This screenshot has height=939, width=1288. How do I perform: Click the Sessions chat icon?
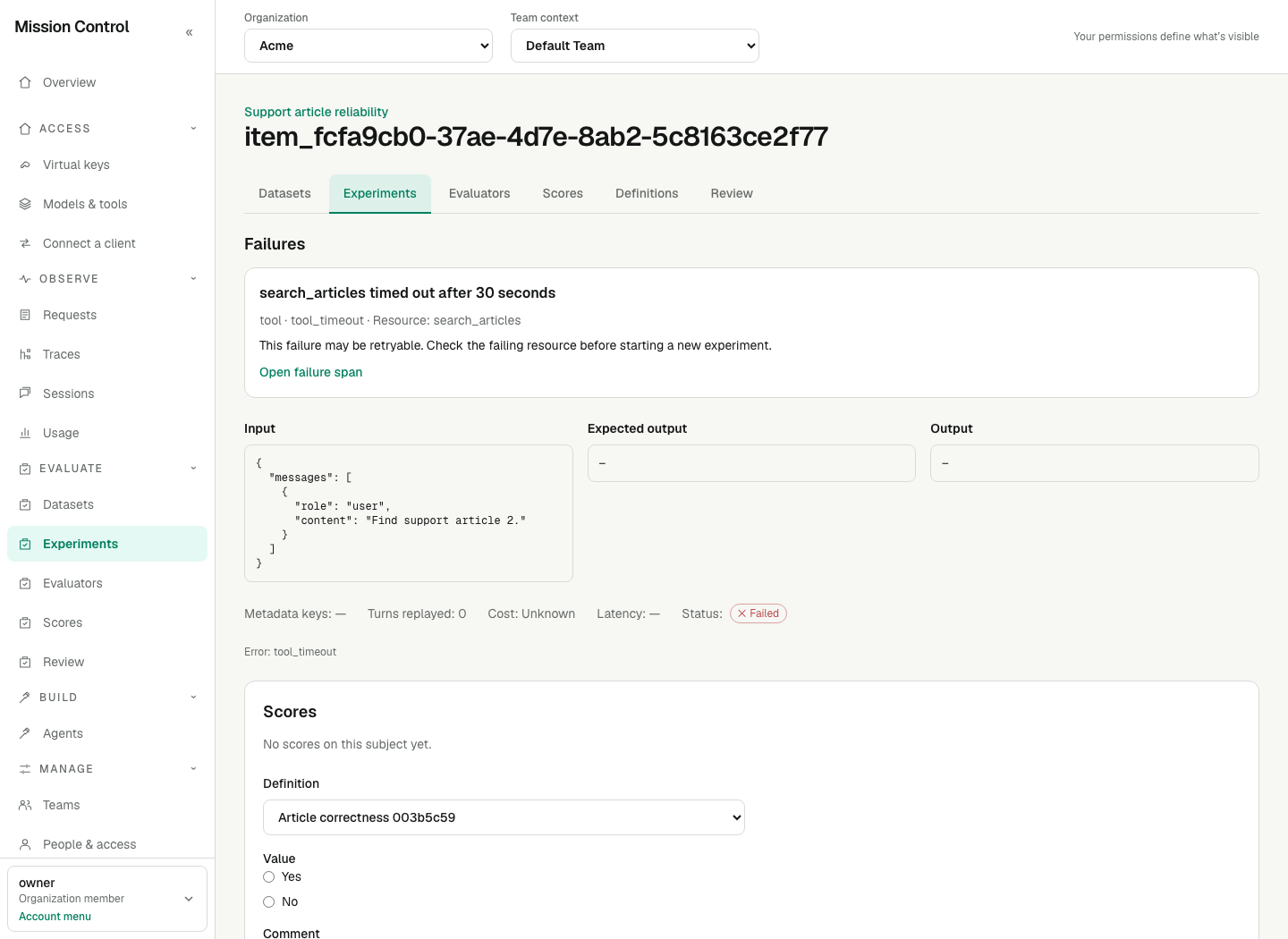click(x=25, y=393)
